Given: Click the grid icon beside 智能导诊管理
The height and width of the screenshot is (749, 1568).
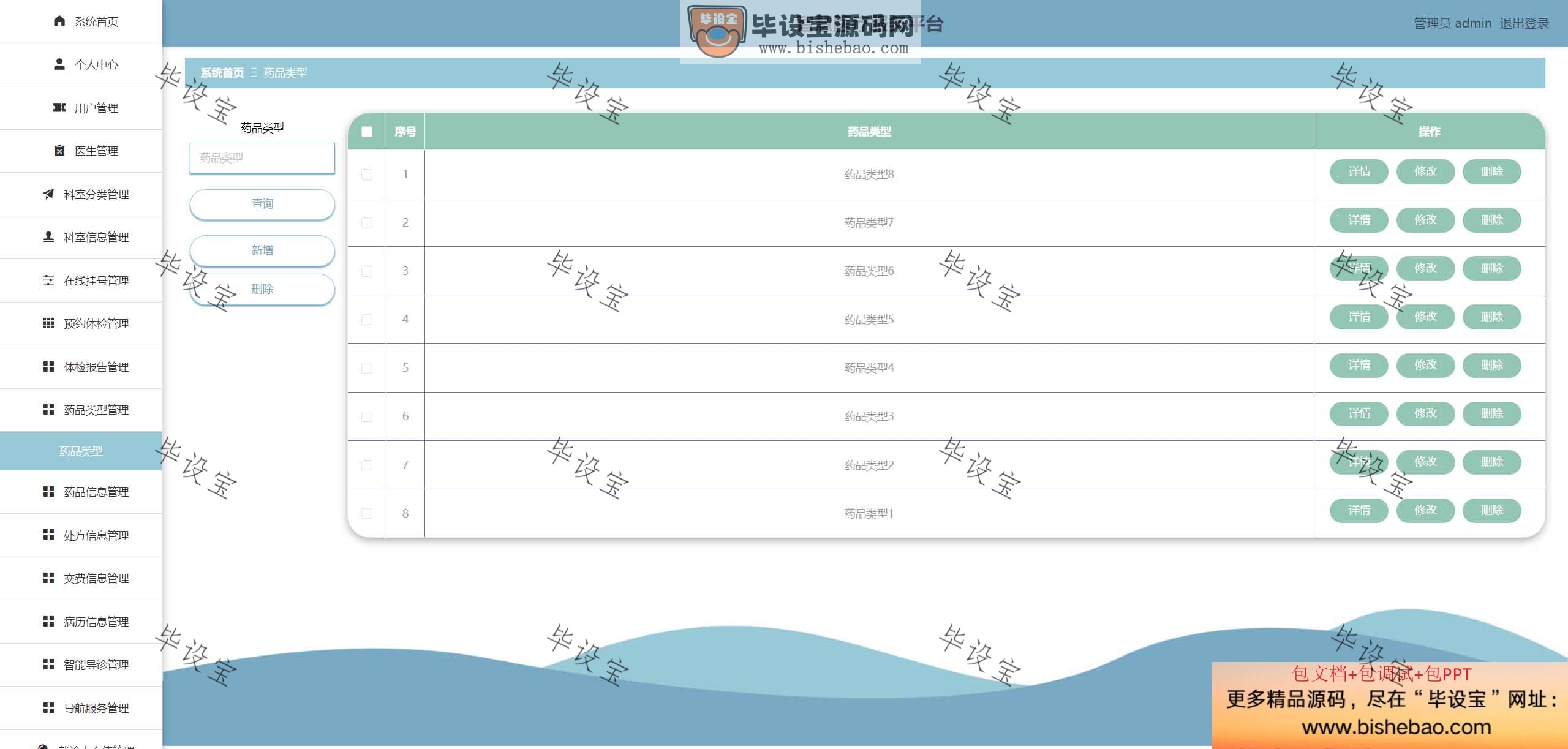Looking at the screenshot, I should tap(48, 664).
